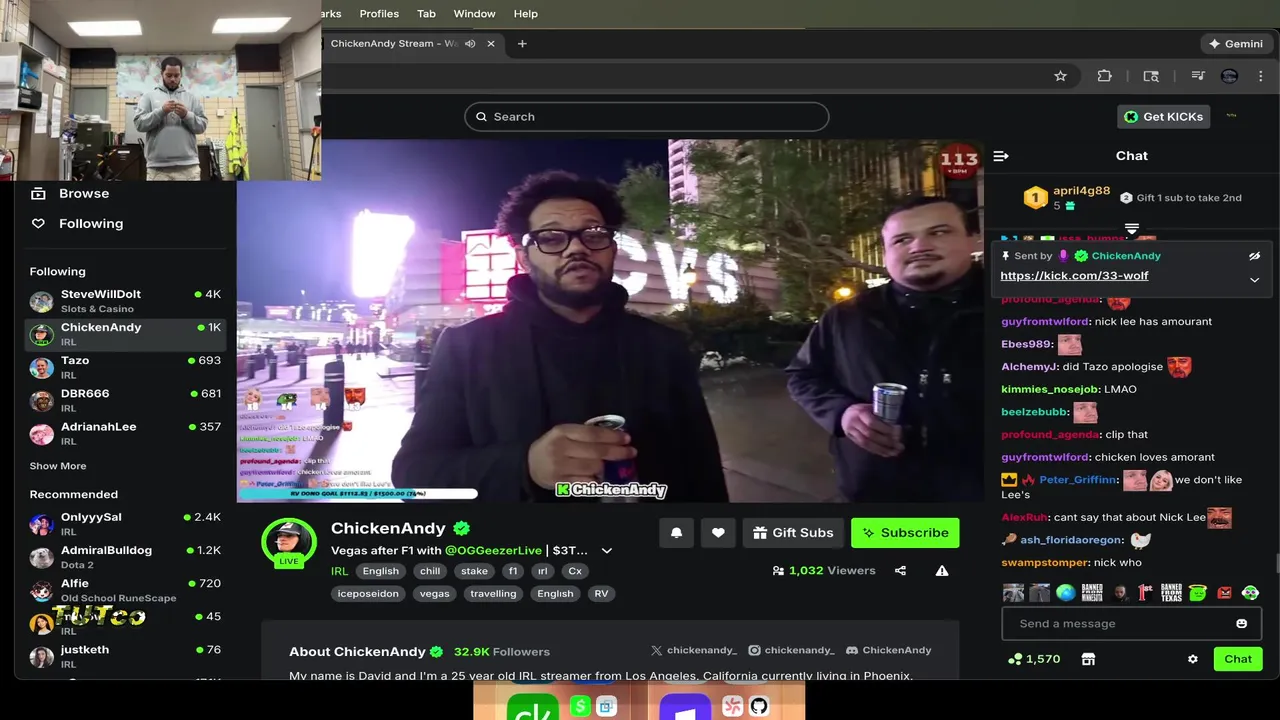
Task: Click into the Kick search field
Action: [x=646, y=117]
